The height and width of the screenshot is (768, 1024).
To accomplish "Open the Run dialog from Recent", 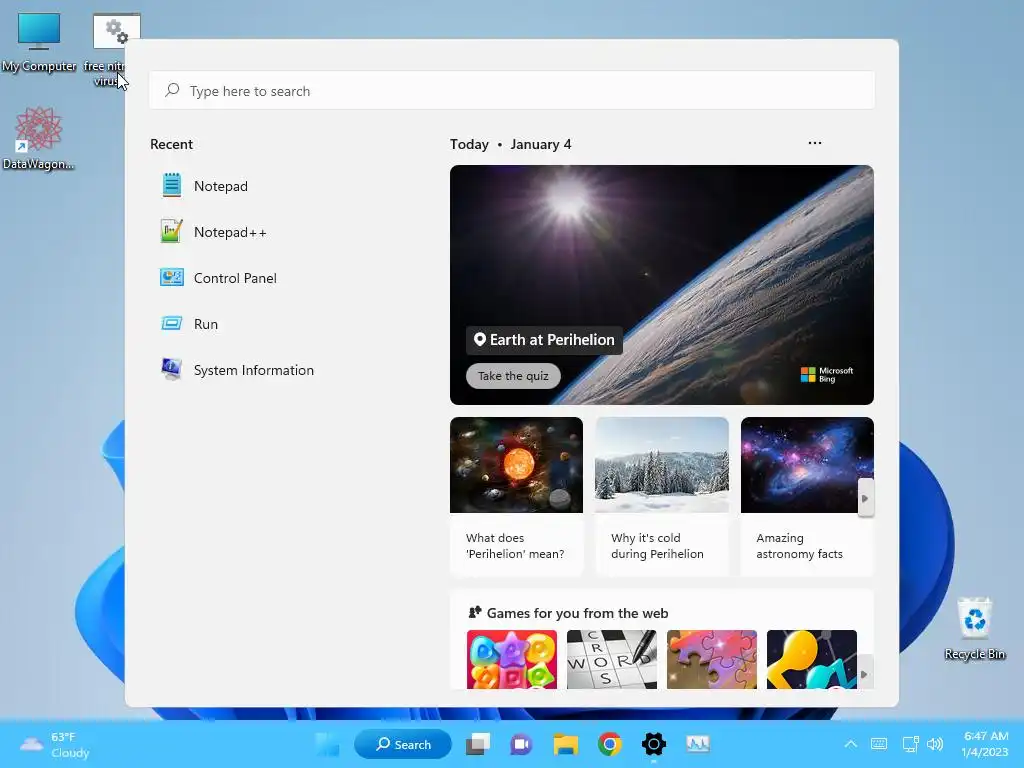I will pyautogui.click(x=189, y=324).
